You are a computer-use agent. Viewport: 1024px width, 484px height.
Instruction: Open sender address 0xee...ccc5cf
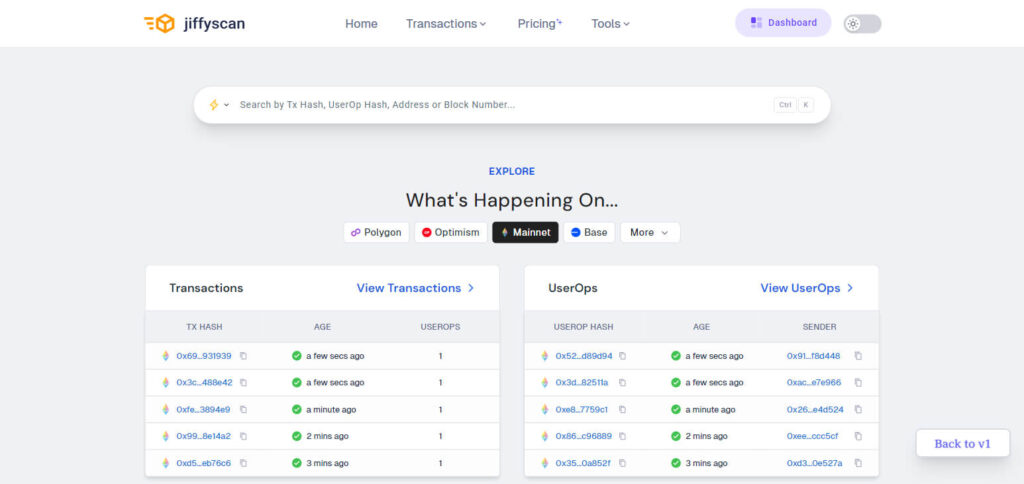(812, 436)
